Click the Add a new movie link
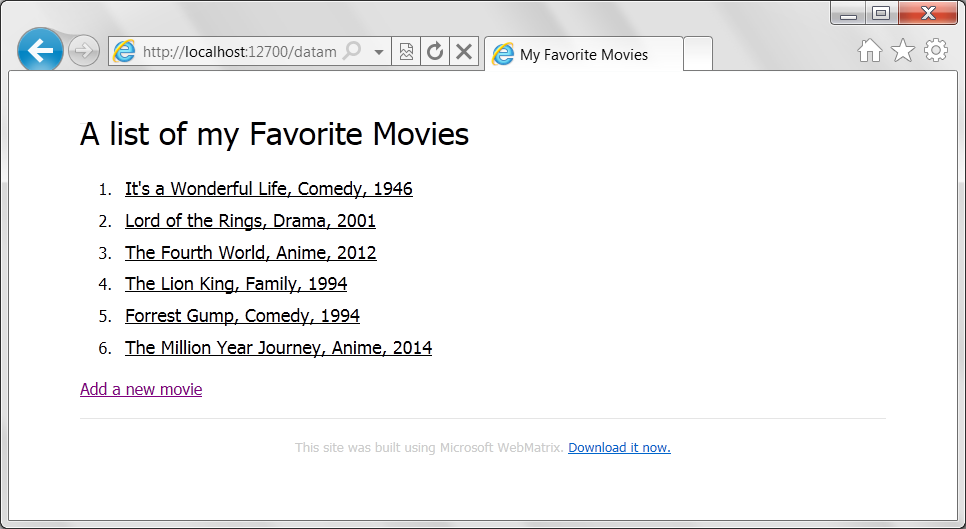 (141, 389)
